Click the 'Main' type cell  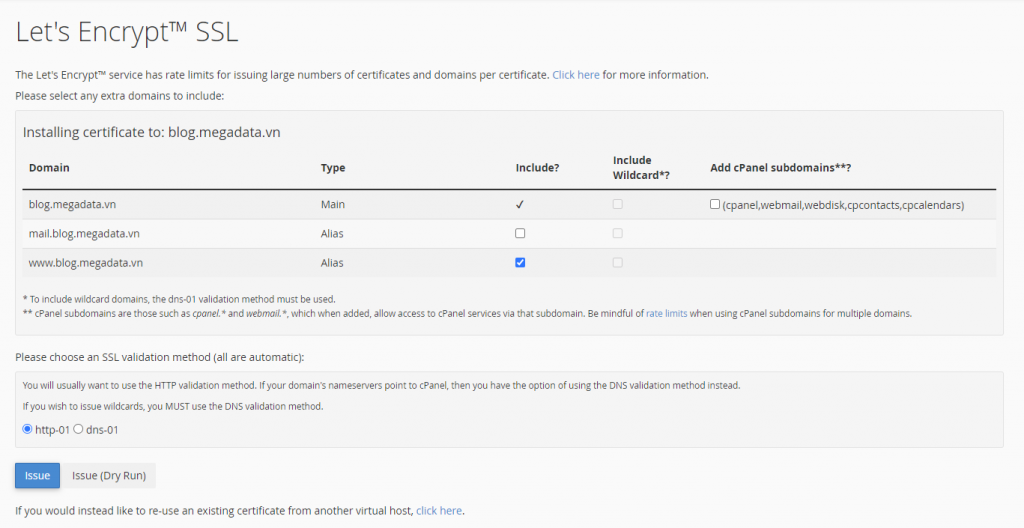[332, 205]
